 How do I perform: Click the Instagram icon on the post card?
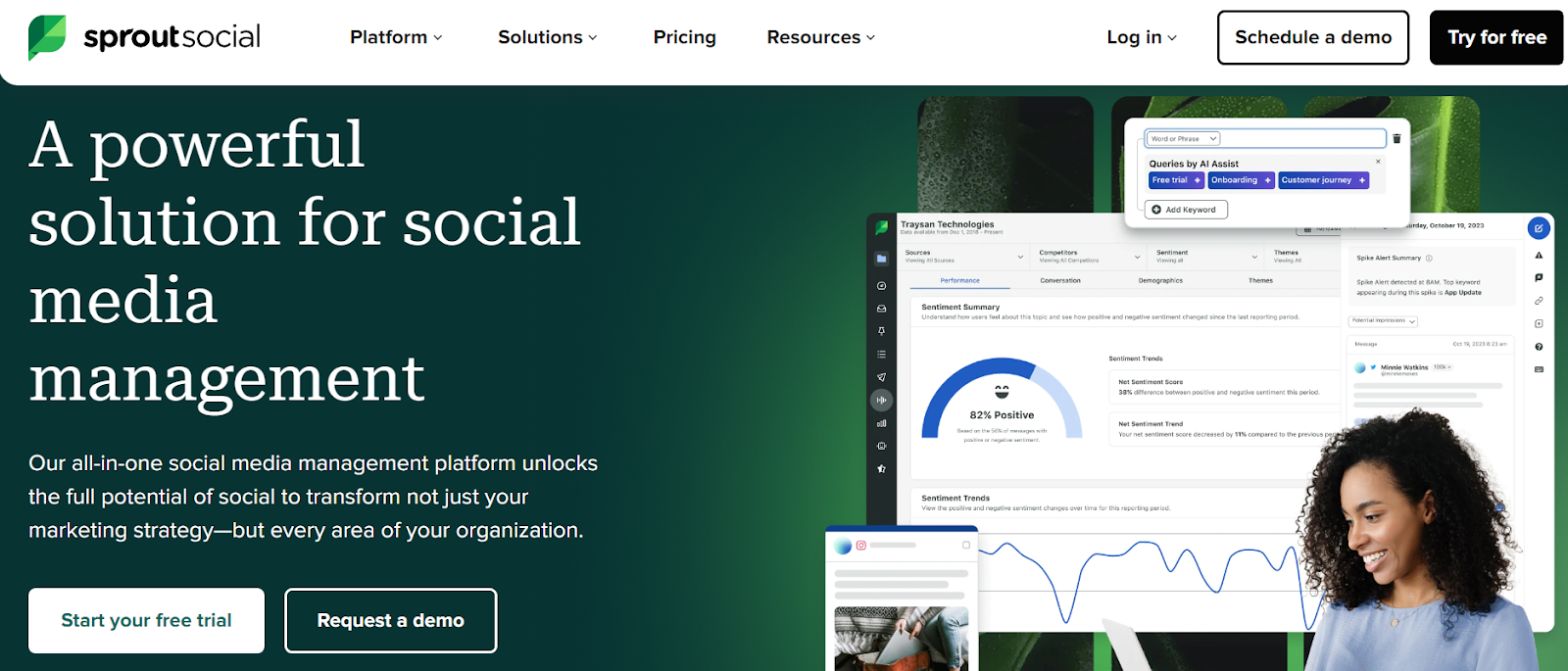pos(861,546)
